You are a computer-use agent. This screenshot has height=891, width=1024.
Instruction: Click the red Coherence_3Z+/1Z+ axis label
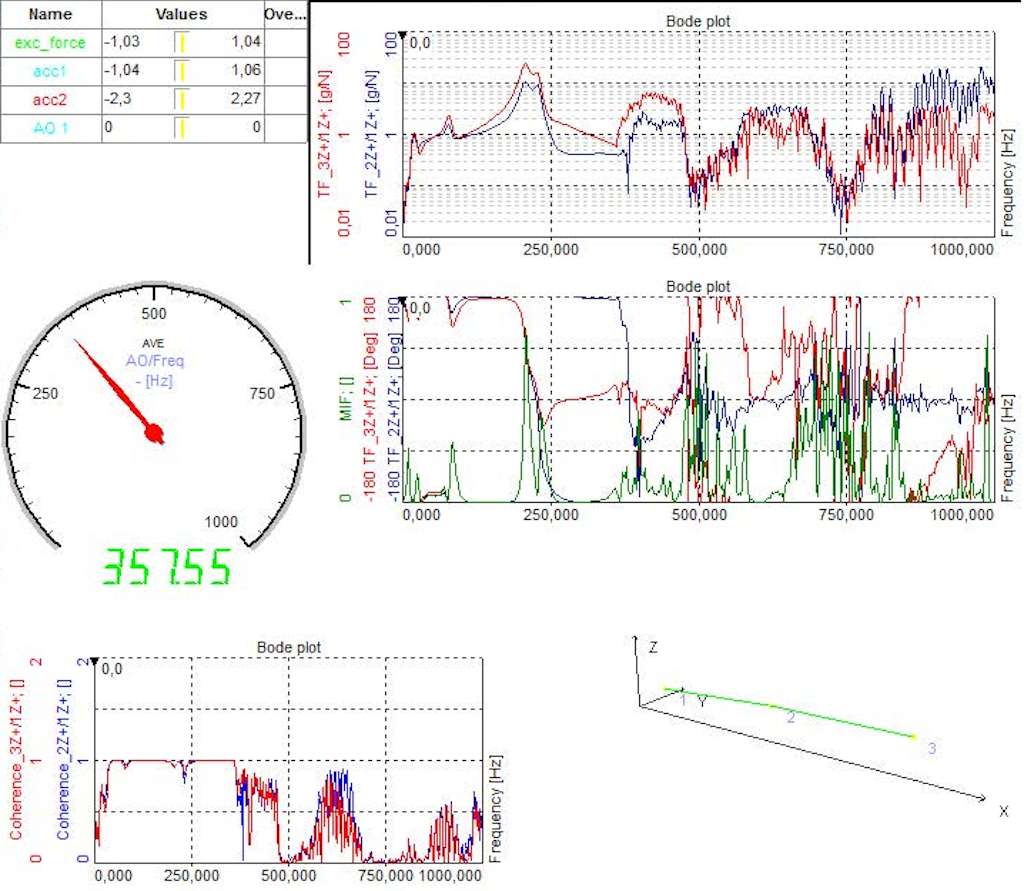point(16,759)
